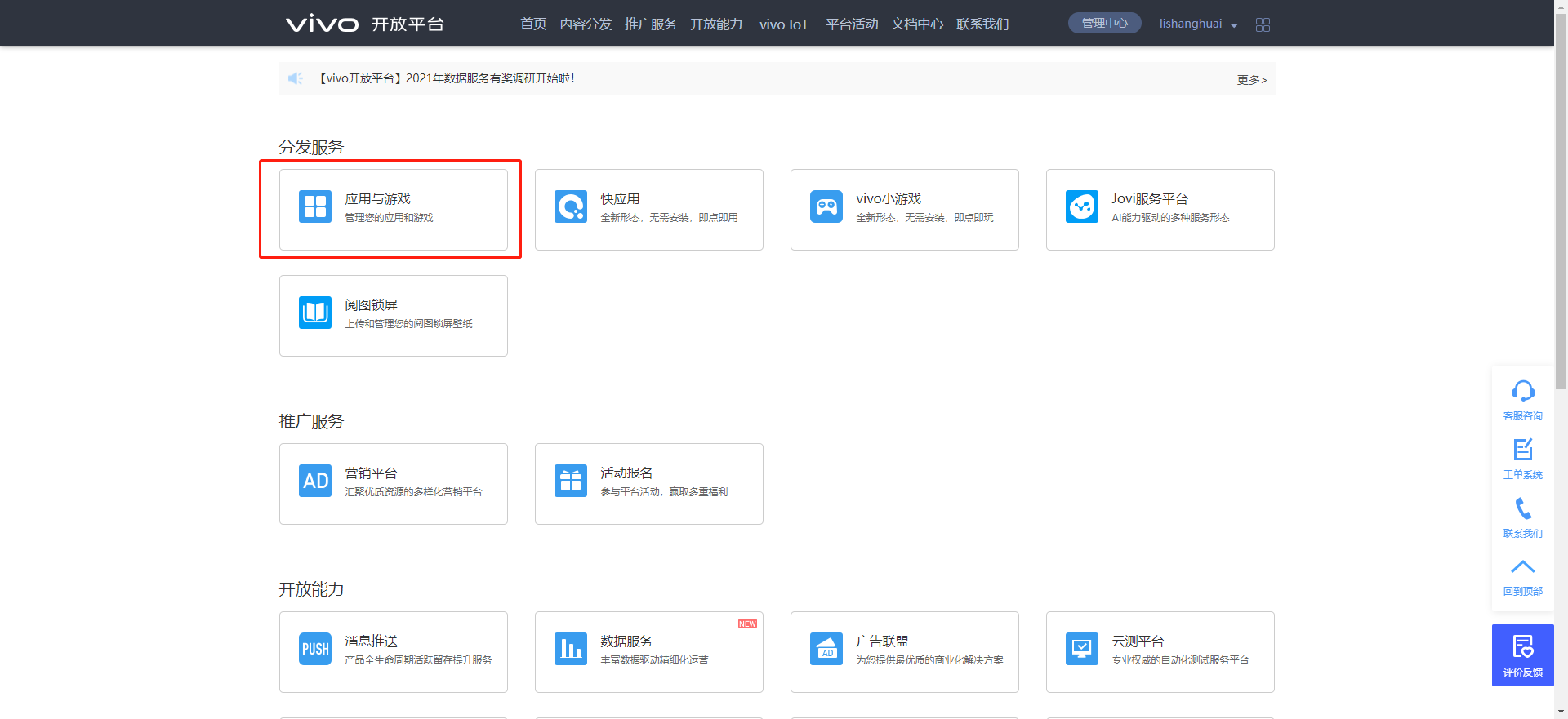Open vivo IoT nav item
This screenshot has width=1568, height=719.
(x=784, y=24)
